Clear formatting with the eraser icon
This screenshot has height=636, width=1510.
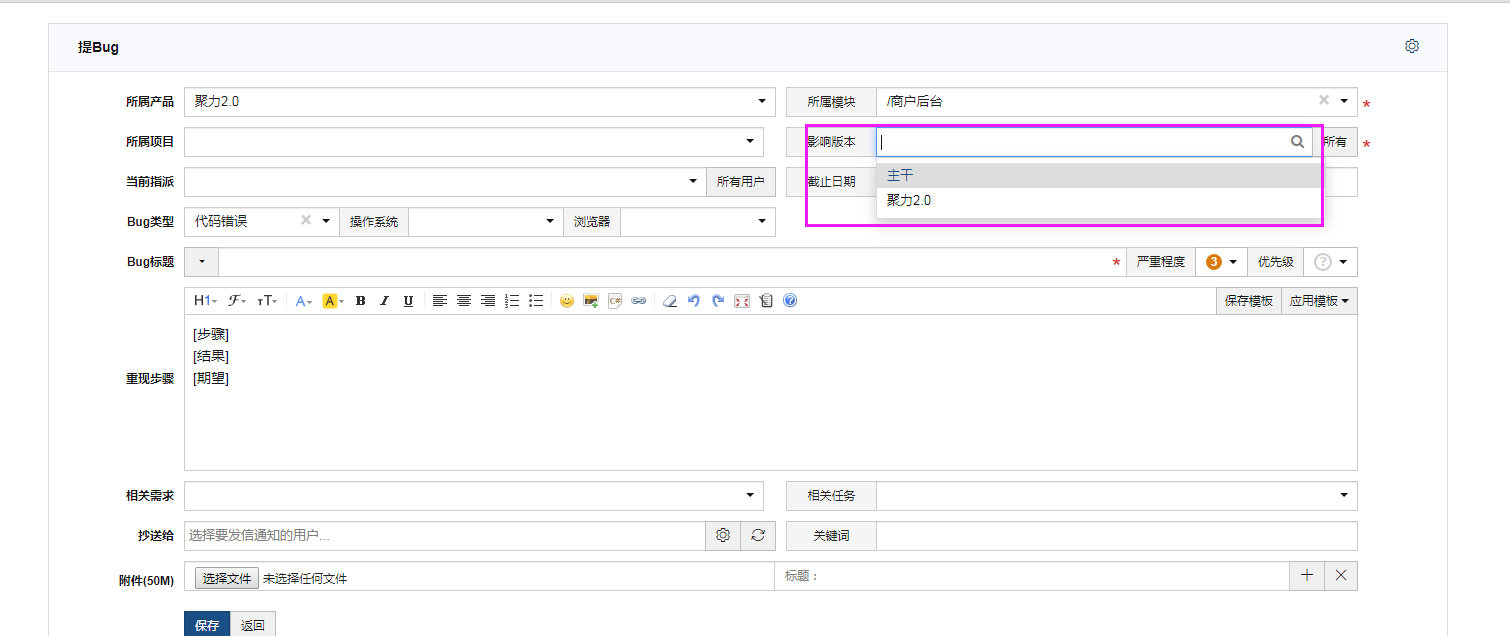(x=670, y=301)
